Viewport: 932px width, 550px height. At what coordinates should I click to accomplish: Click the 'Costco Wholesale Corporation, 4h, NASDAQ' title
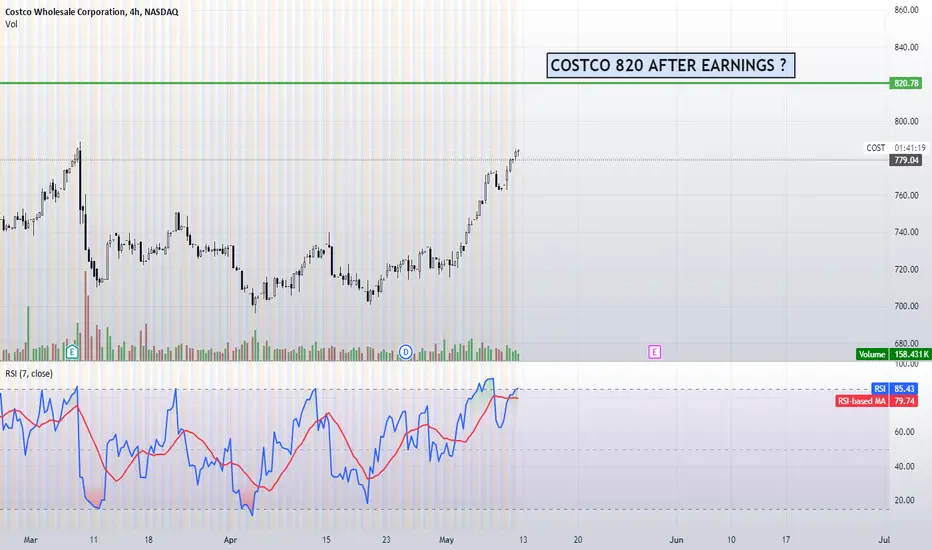pos(92,12)
